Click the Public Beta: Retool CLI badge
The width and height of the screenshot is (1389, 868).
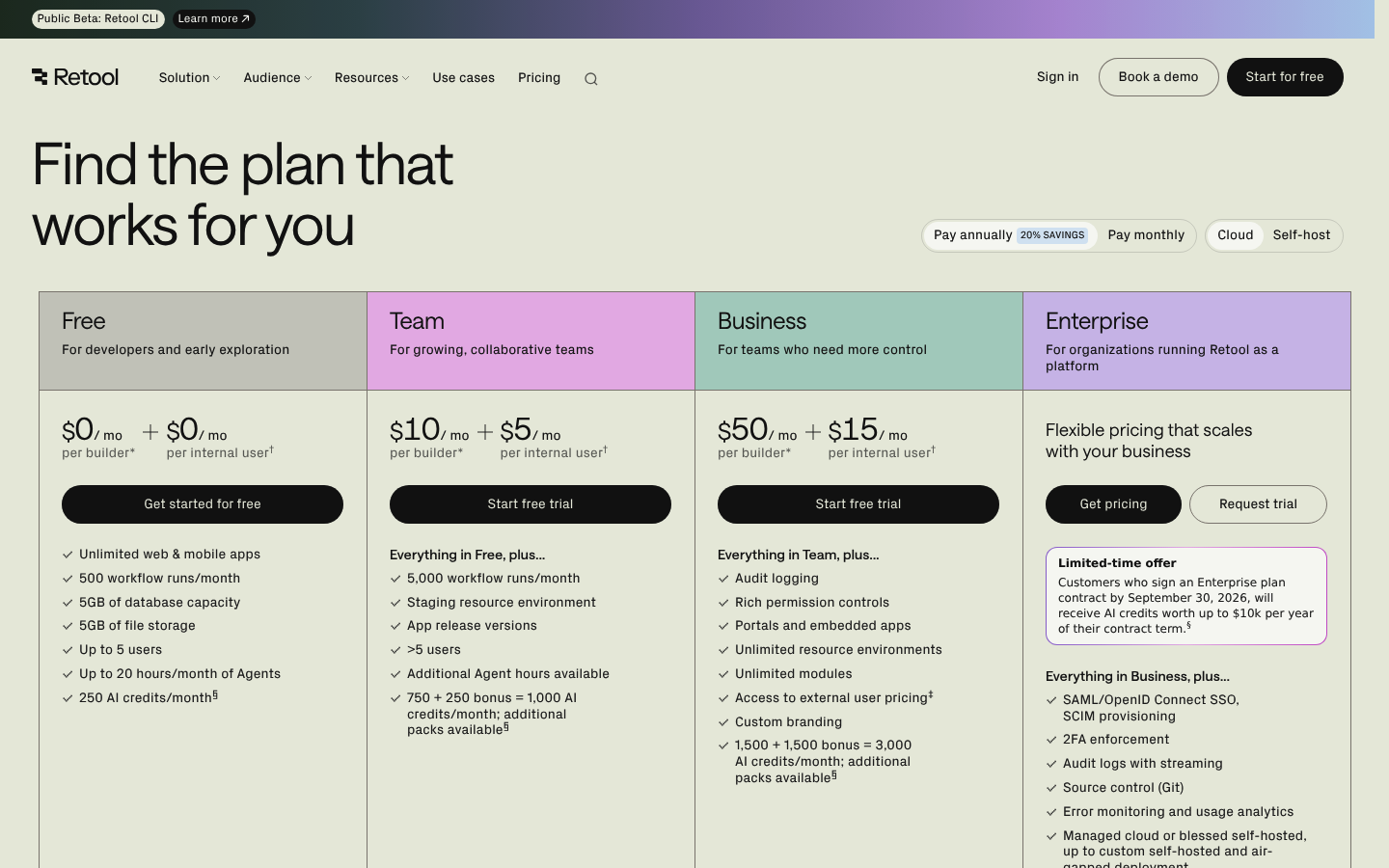pos(98,18)
